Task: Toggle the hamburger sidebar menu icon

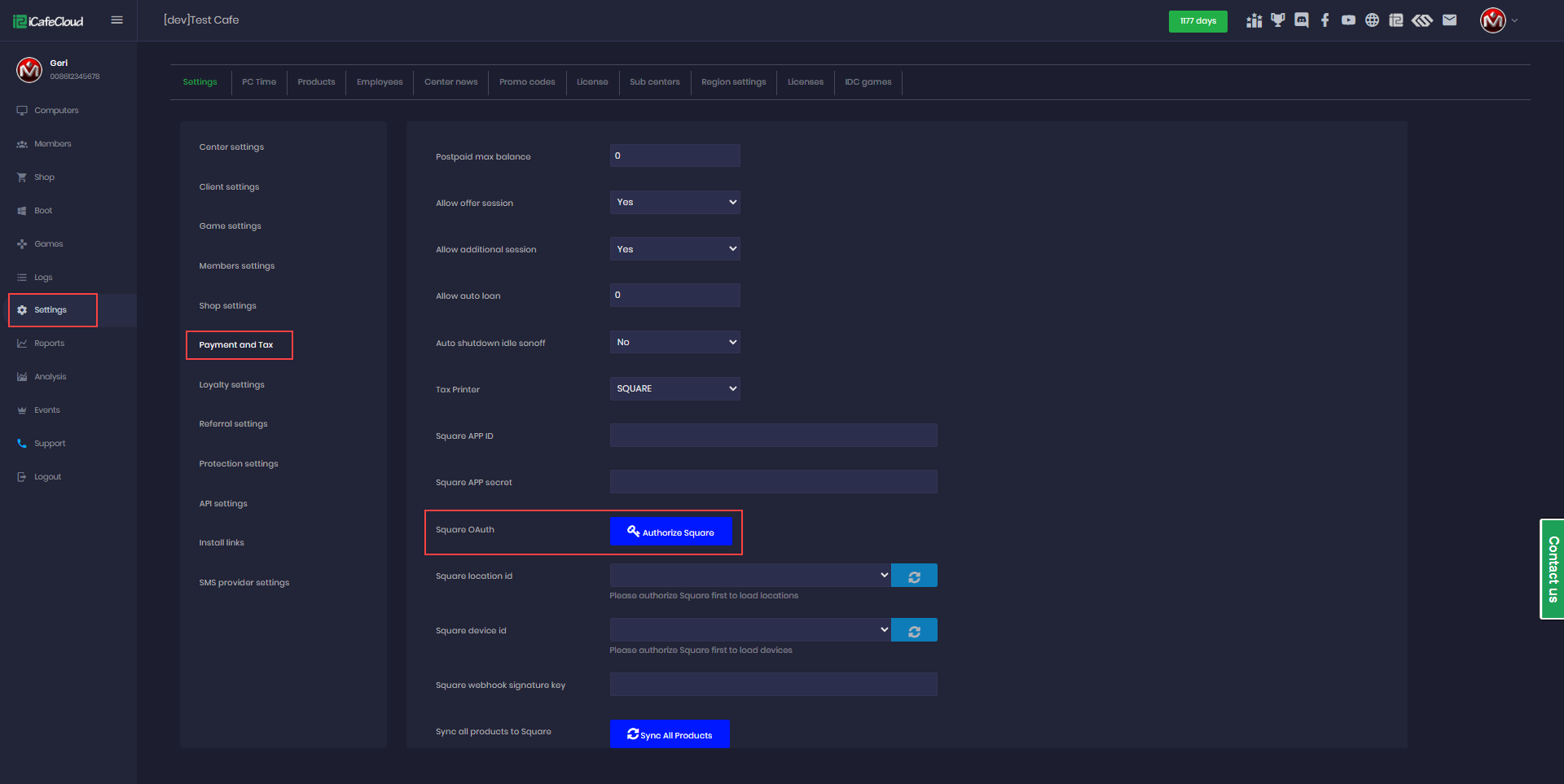Action: tap(117, 20)
